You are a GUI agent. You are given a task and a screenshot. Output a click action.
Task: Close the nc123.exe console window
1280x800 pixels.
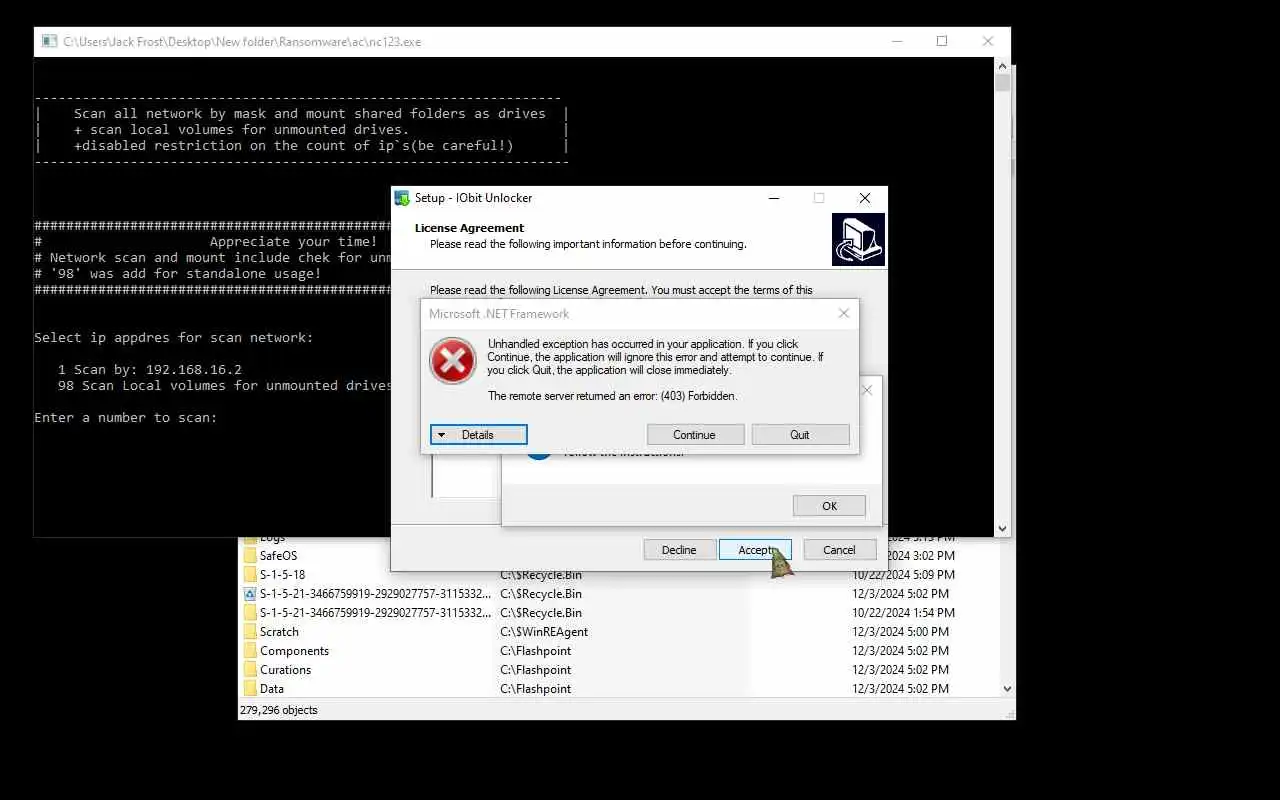pyautogui.click(x=987, y=42)
